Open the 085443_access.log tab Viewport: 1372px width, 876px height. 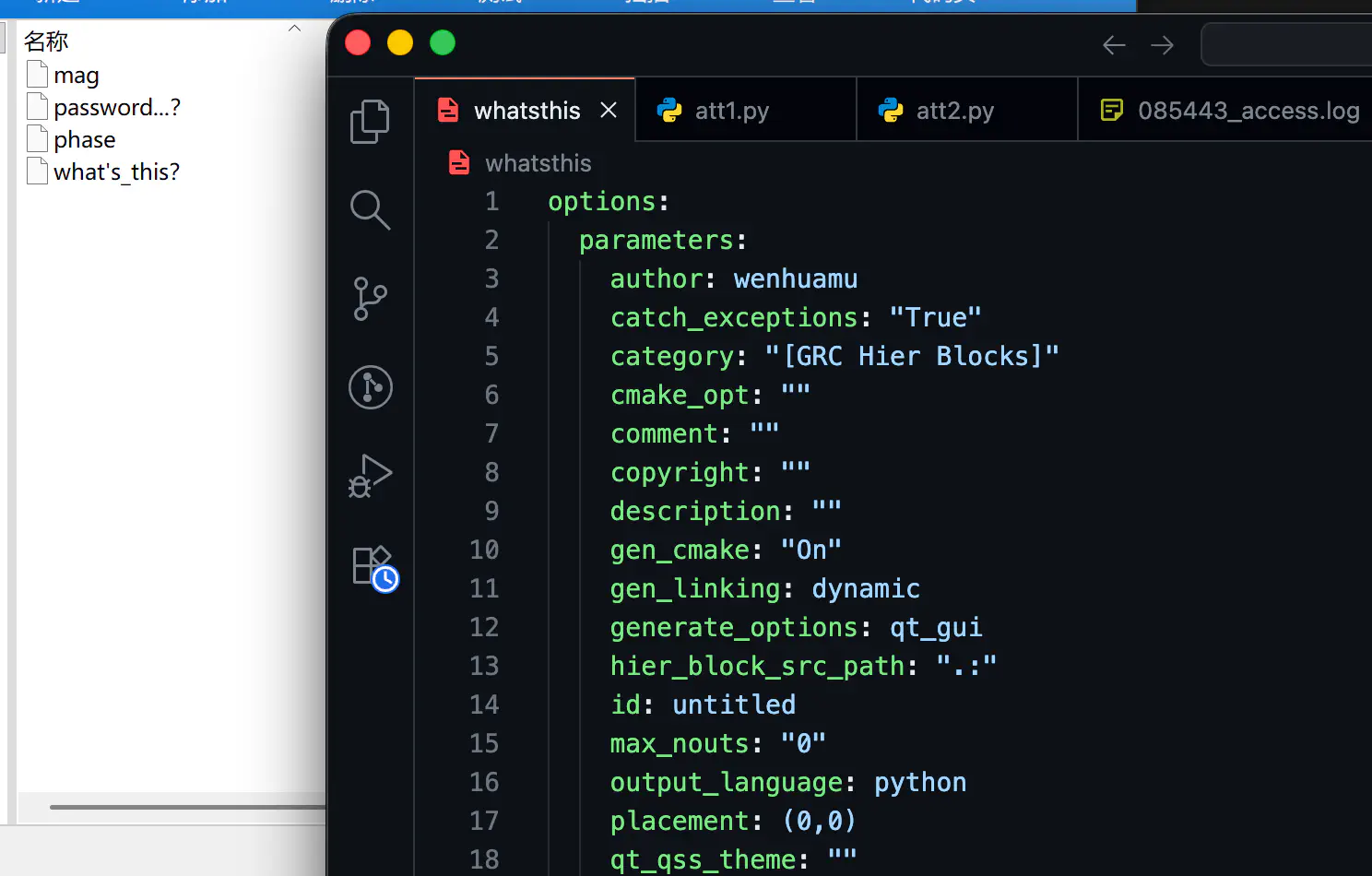(1248, 111)
